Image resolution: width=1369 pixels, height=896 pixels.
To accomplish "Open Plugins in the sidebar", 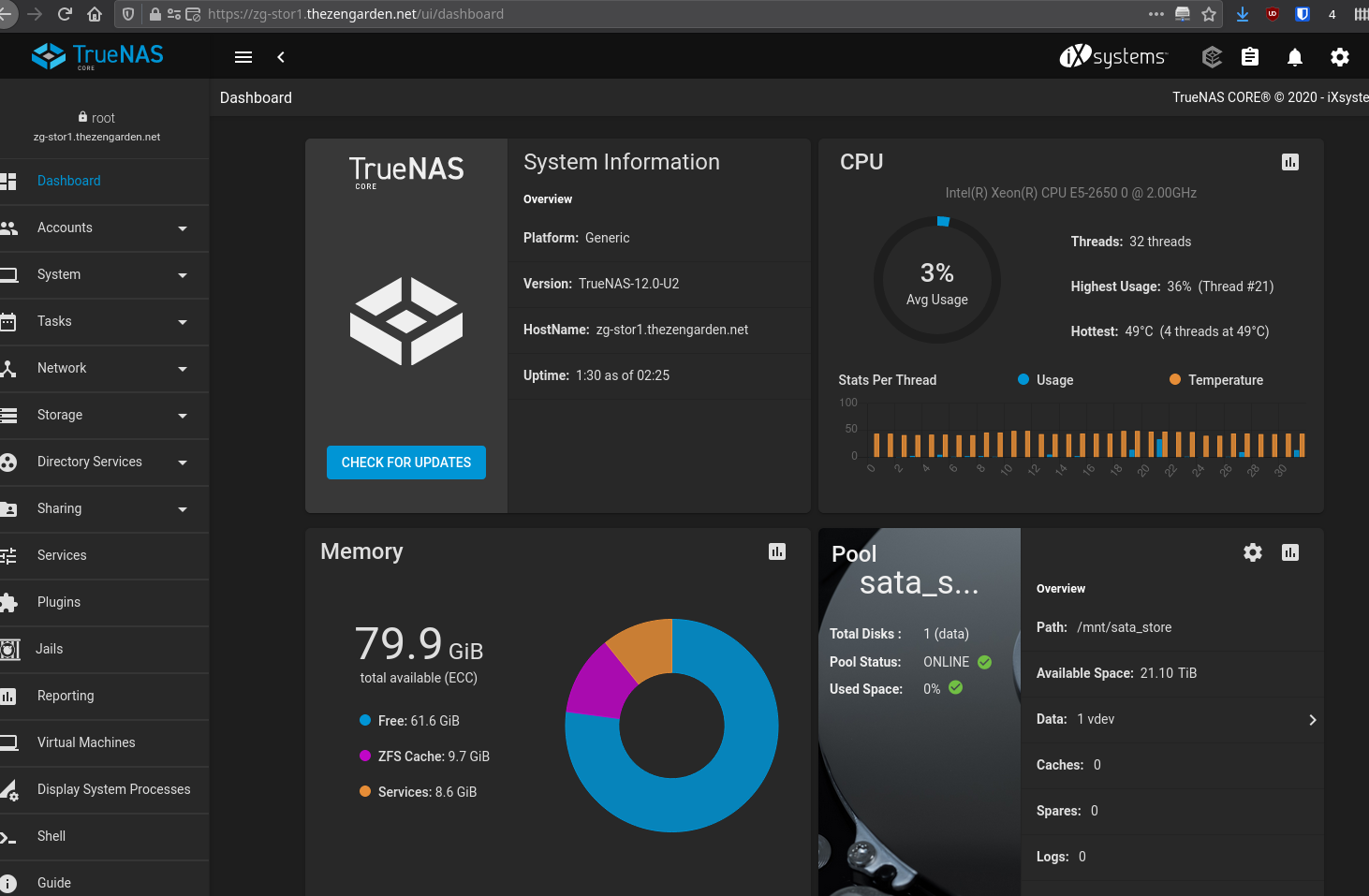I will pyautogui.click(x=104, y=603).
